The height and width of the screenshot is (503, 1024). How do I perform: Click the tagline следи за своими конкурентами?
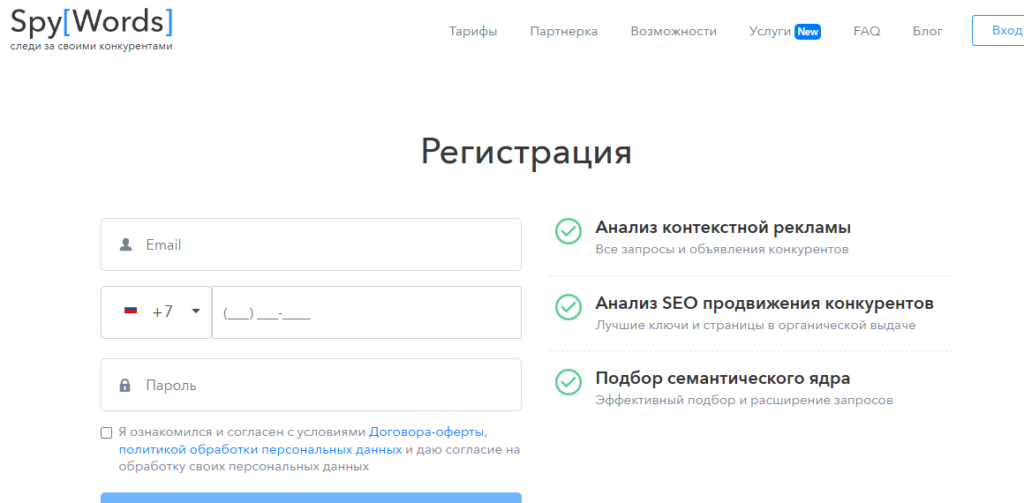pos(91,46)
